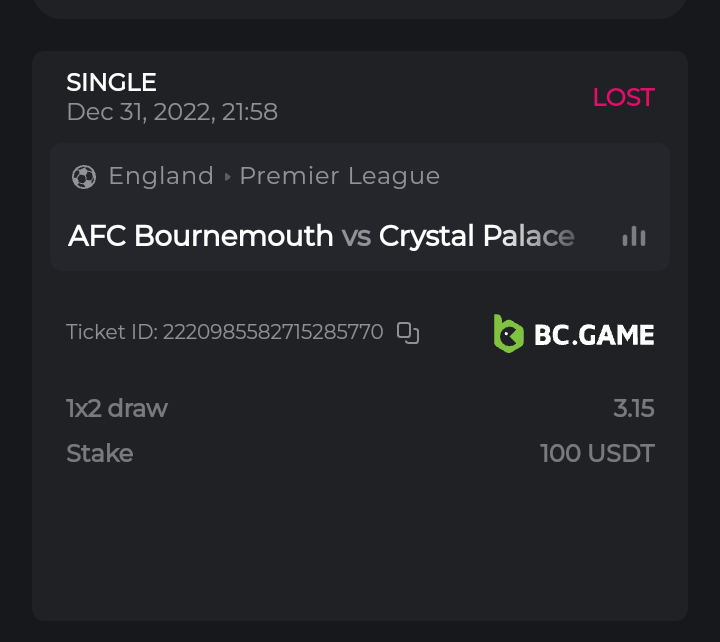Click the soccer ball sport icon
Image resolution: width=720 pixels, height=642 pixels.
click(x=84, y=177)
